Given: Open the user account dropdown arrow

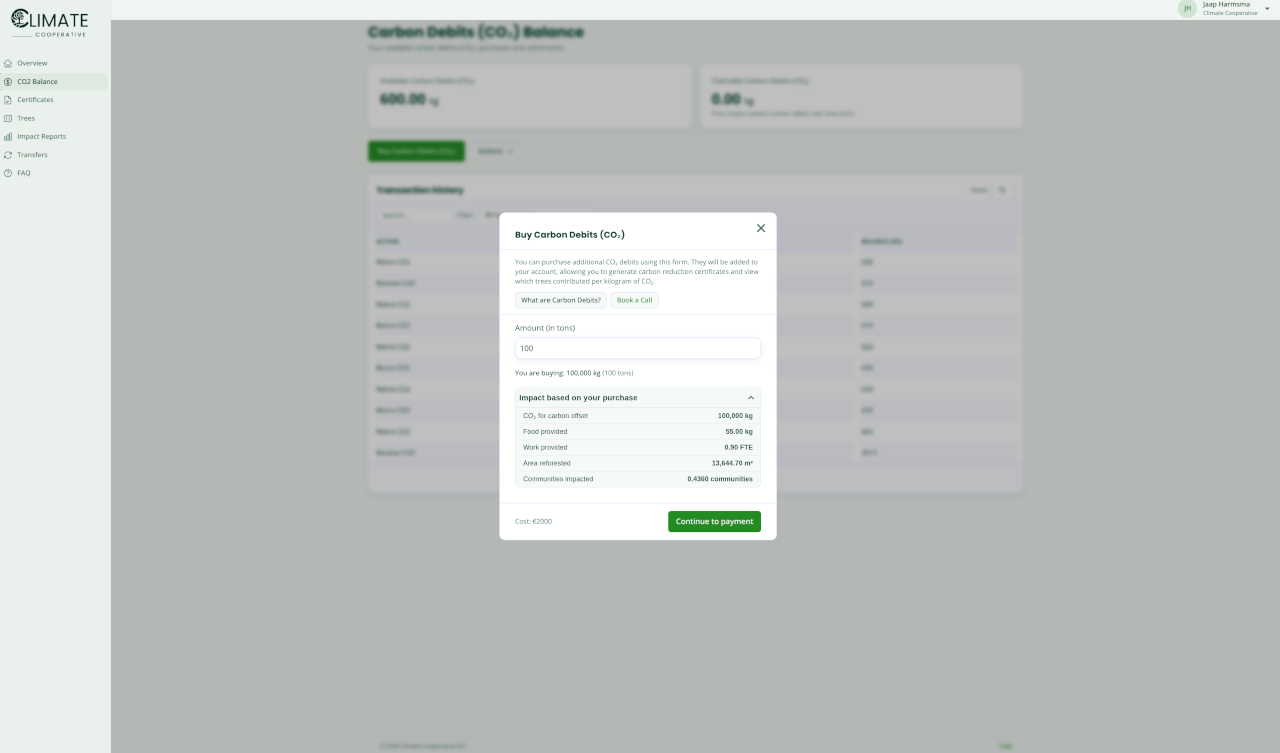Looking at the screenshot, I should coord(1267,9).
